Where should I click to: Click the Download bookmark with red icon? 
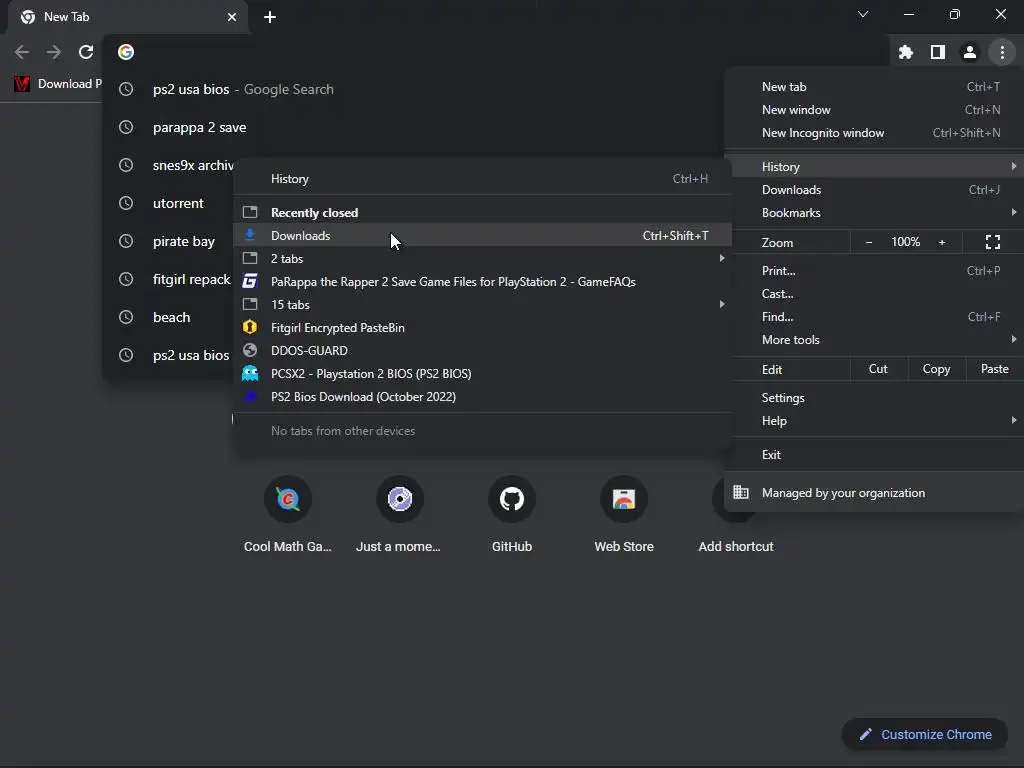57,84
